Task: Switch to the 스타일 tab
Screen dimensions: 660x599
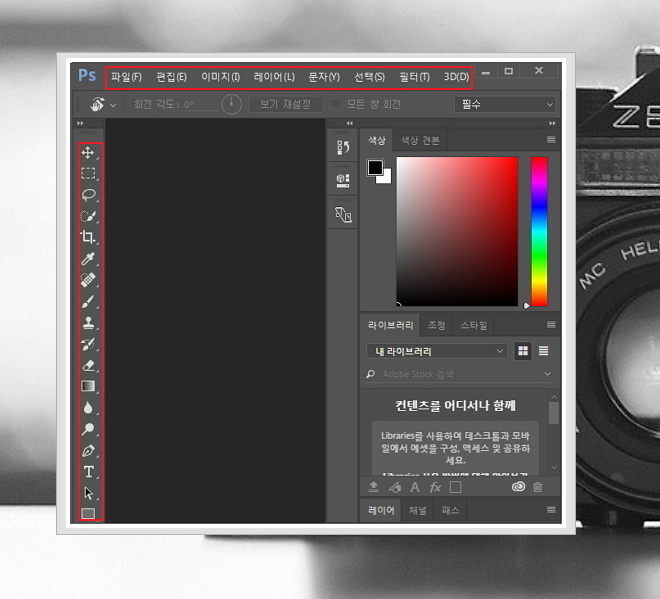Action: pyautogui.click(x=474, y=325)
